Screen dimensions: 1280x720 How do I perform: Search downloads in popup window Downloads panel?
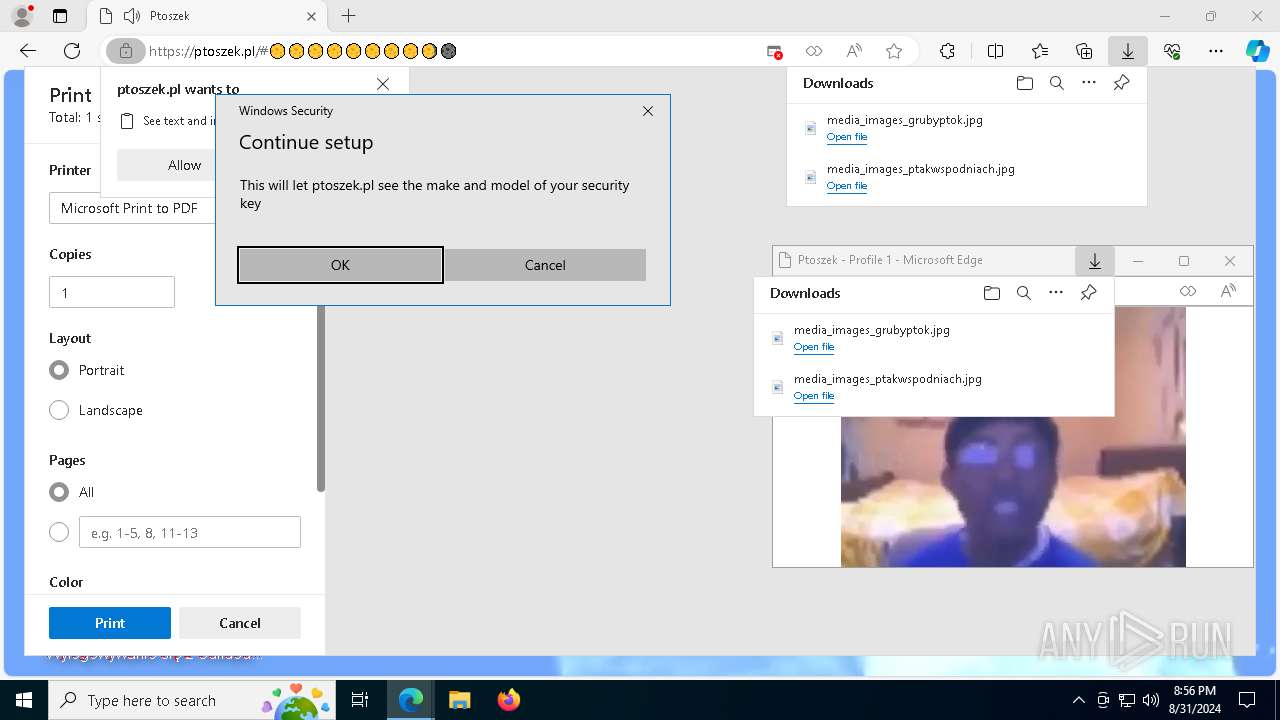click(1024, 293)
